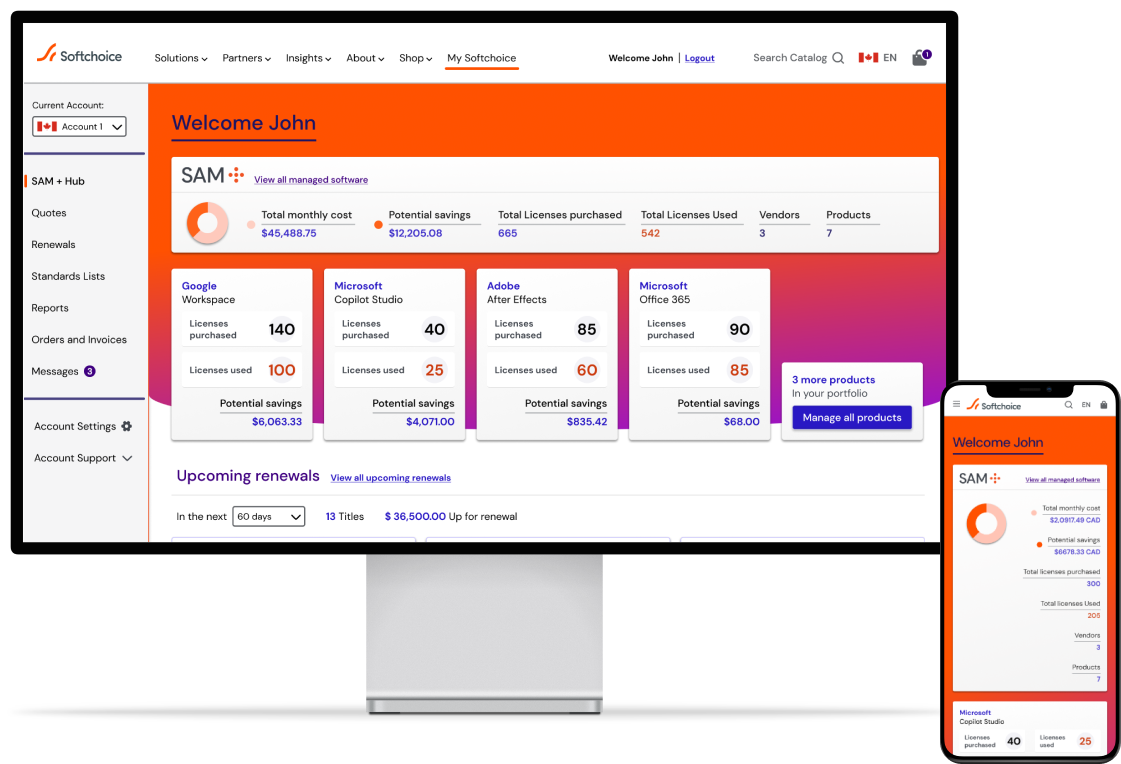Open the Solutions menu
This screenshot has width=1121, height=764.
pos(181,58)
